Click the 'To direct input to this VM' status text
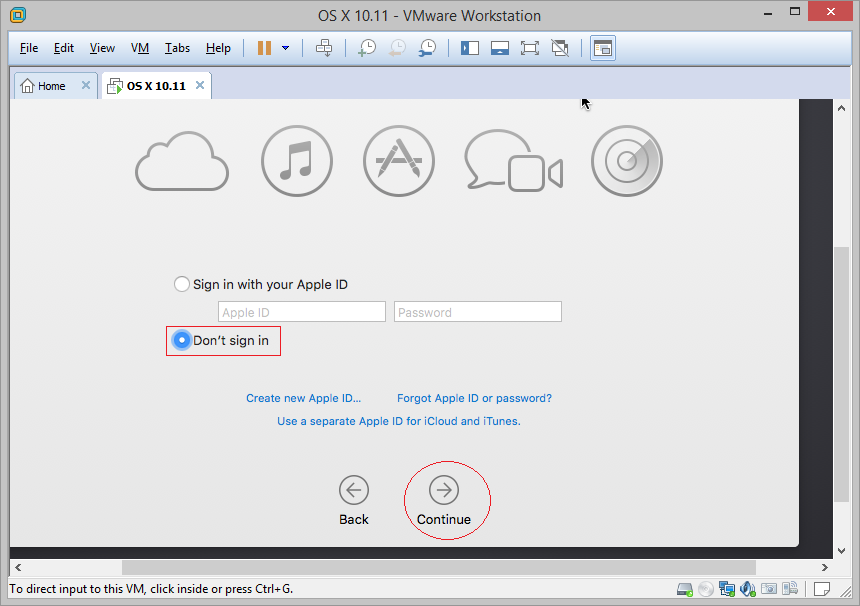 (151, 589)
